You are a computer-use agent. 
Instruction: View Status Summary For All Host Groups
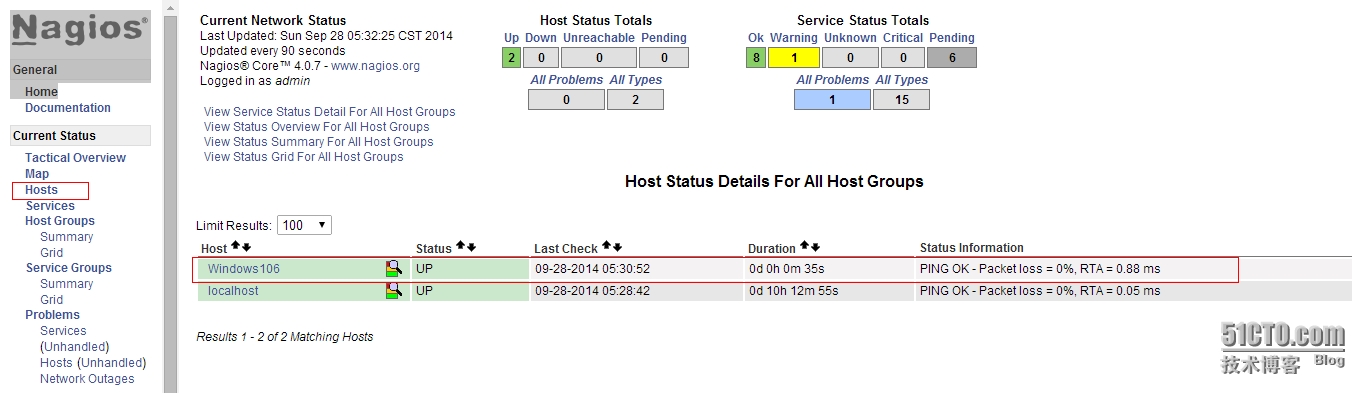coord(318,142)
